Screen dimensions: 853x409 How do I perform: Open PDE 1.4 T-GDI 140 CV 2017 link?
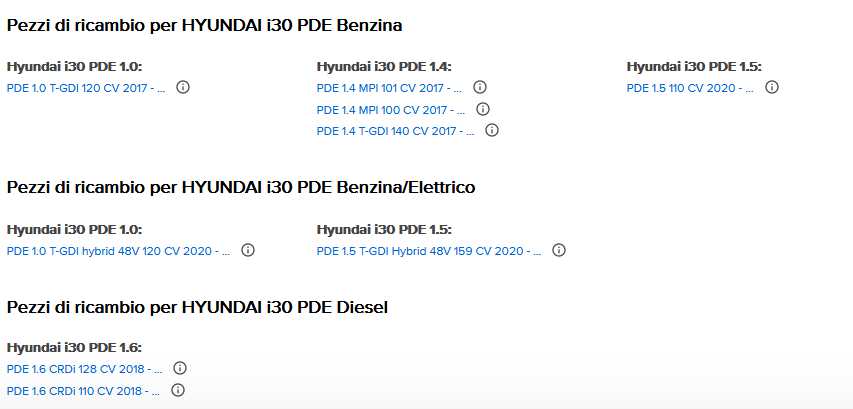tap(395, 131)
